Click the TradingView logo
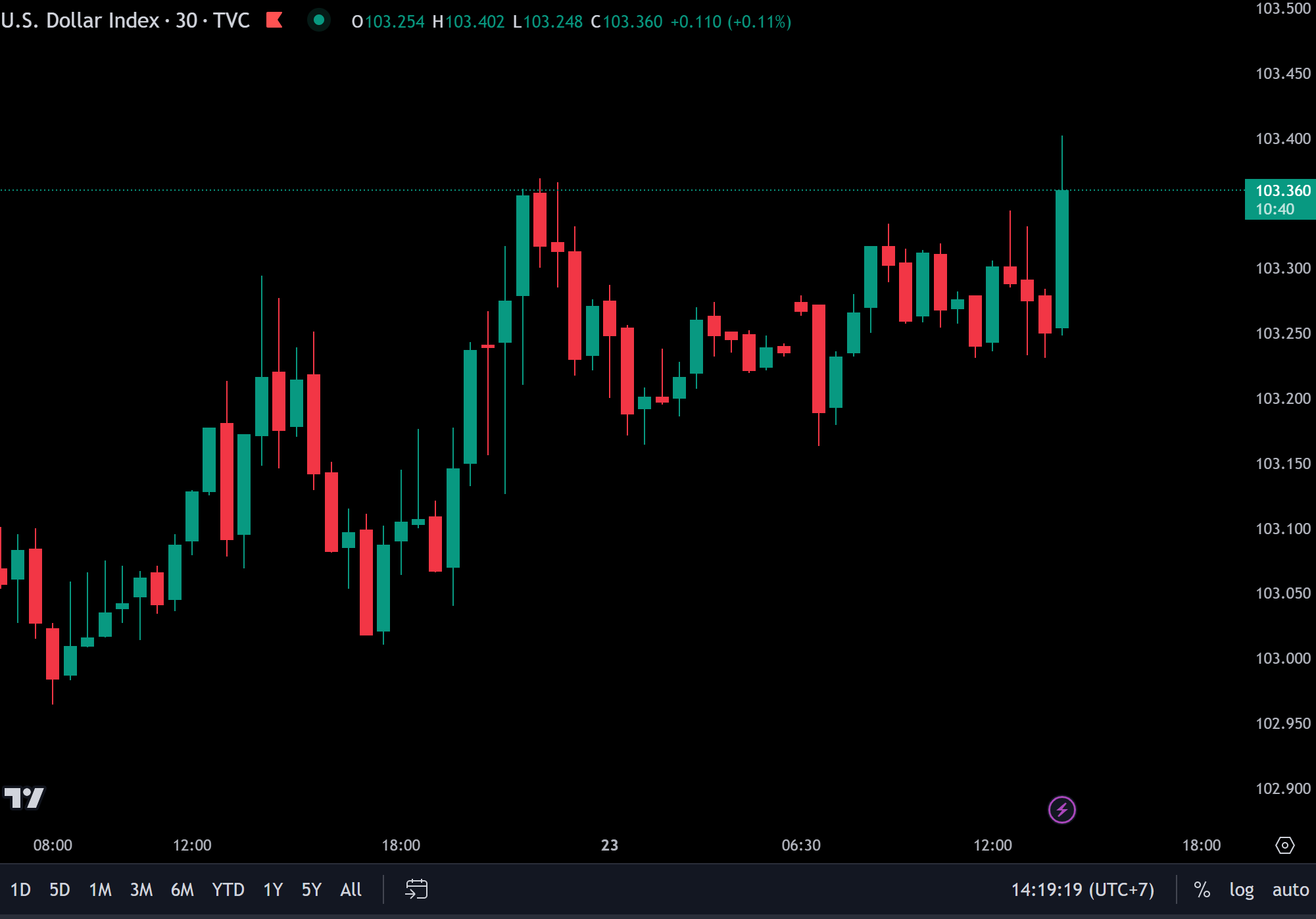Viewport: 1316px width, 919px height. (24, 798)
